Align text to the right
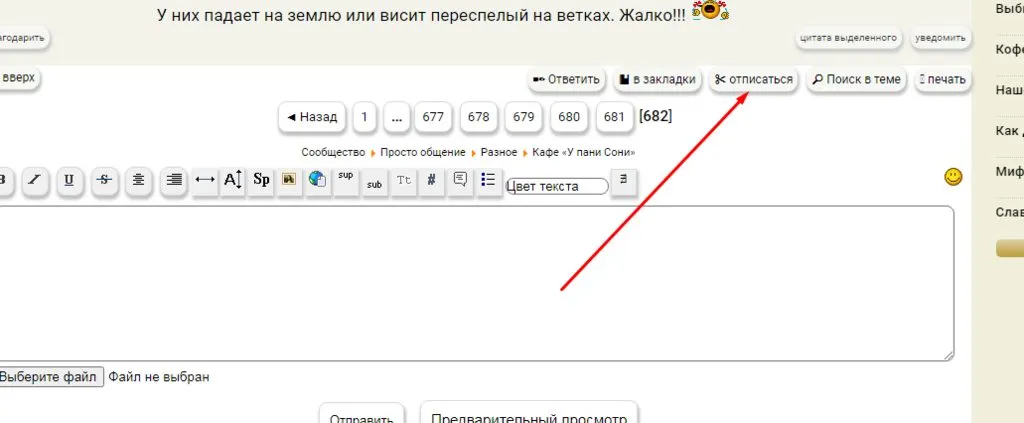 174,180
